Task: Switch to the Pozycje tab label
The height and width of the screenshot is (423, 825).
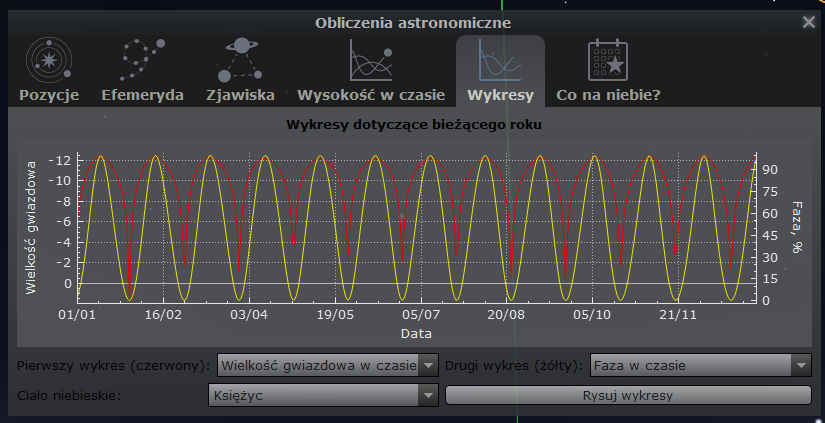Action: [x=48, y=96]
